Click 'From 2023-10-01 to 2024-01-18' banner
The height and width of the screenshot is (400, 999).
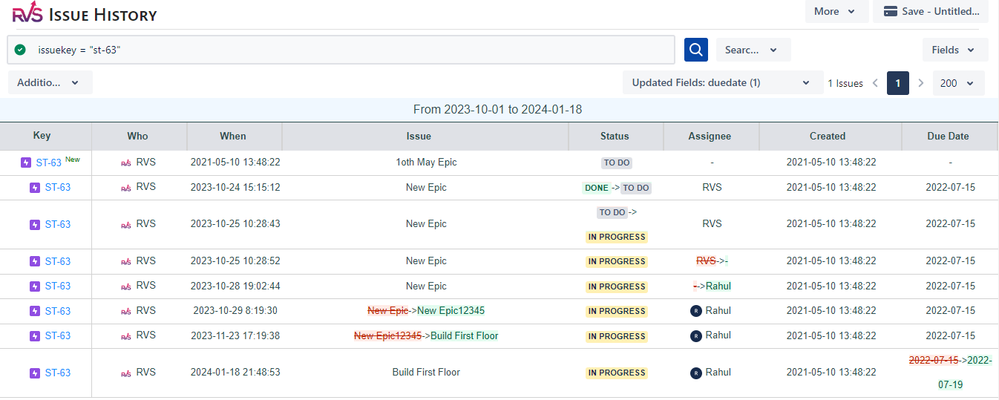[x=498, y=110]
